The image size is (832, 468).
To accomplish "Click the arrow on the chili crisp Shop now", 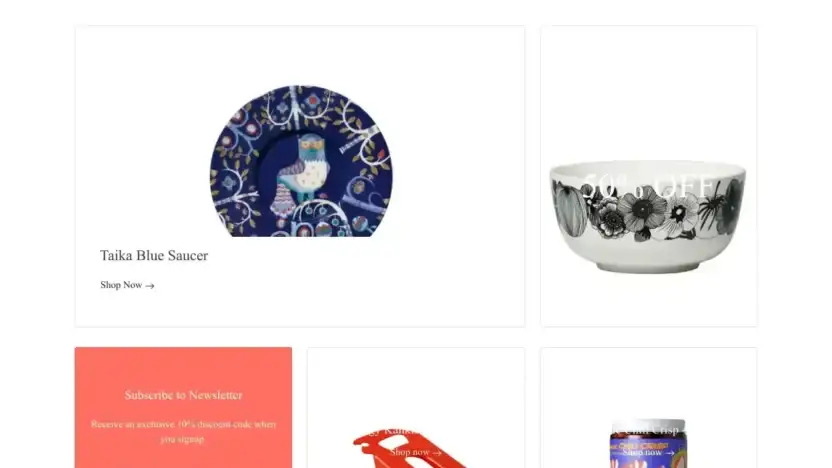I will (670, 453).
